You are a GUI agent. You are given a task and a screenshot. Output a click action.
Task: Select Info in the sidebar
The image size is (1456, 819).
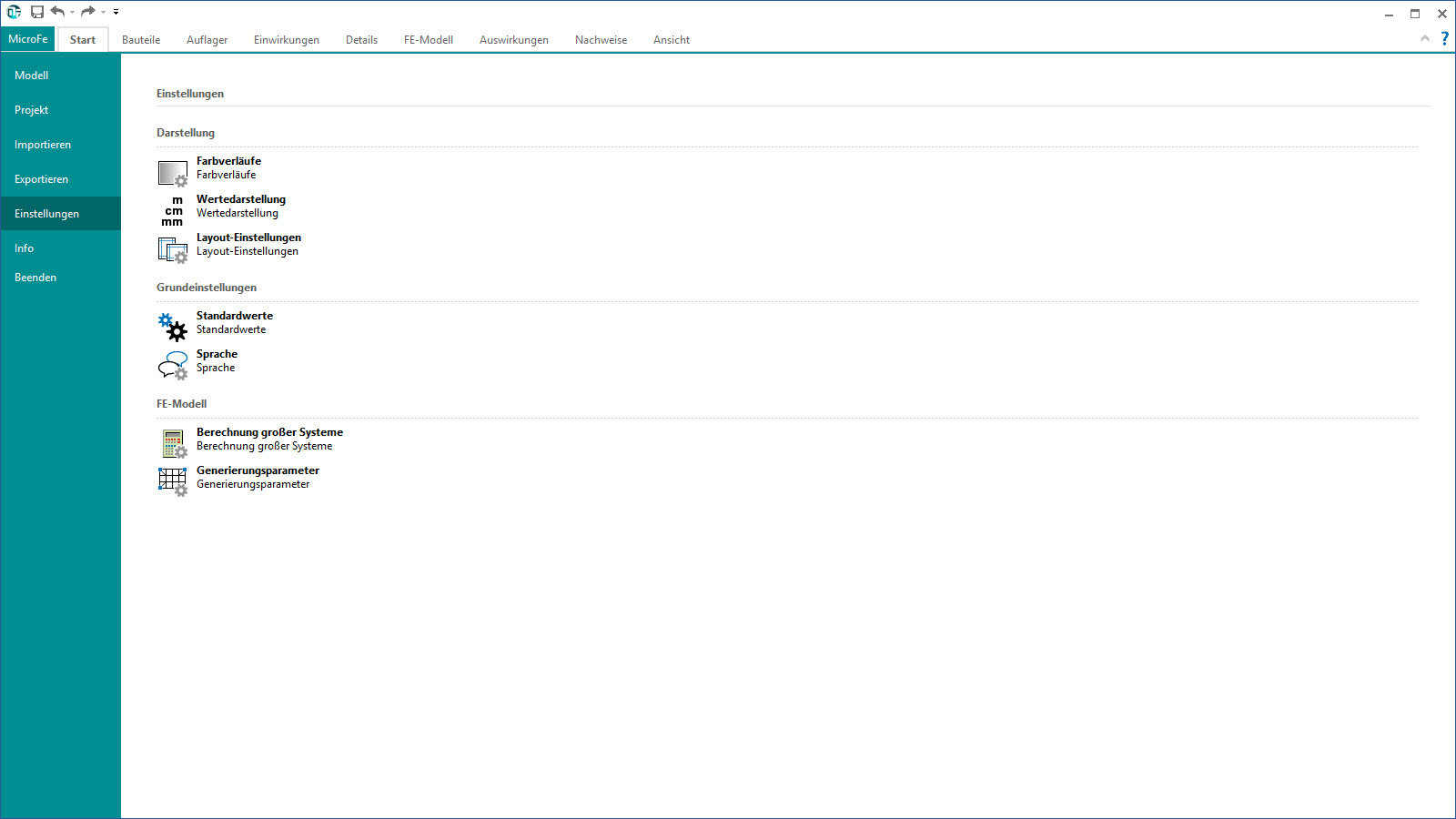[x=61, y=248]
